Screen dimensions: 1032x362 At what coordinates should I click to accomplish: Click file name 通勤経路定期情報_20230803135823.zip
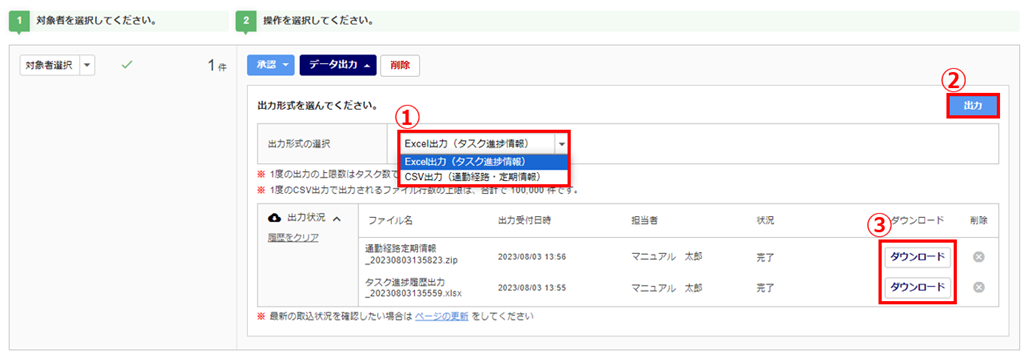pos(412,254)
